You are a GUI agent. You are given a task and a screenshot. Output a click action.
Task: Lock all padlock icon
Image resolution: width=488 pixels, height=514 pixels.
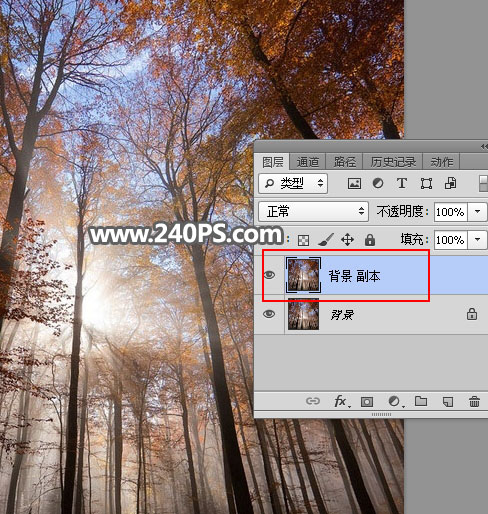(370, 239)
